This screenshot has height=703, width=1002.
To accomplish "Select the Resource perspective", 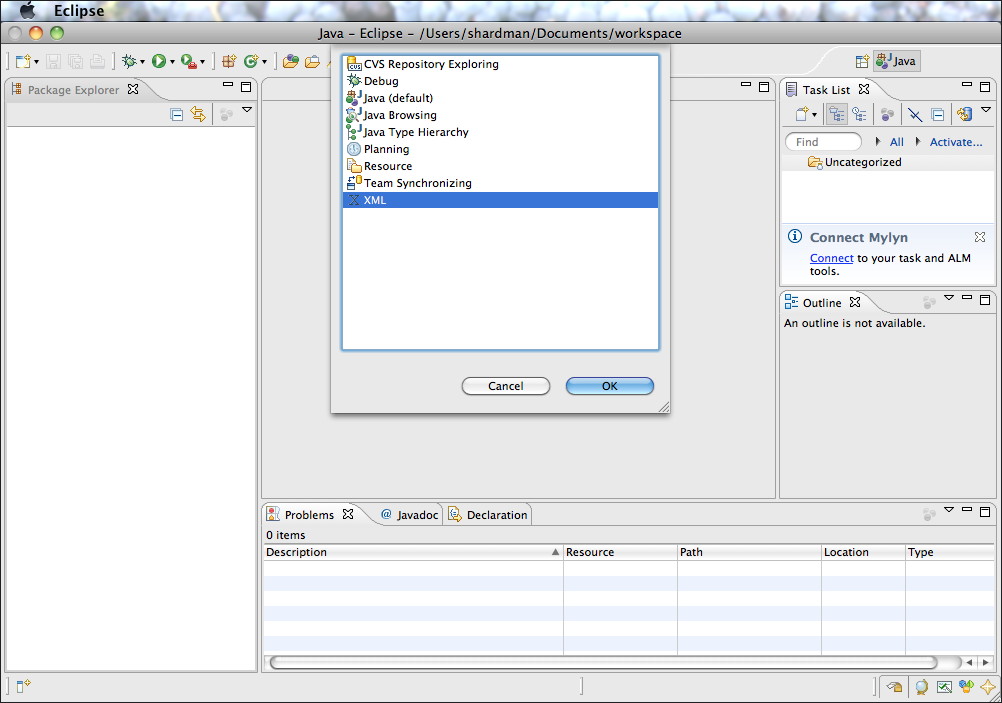I will (500, 166).
